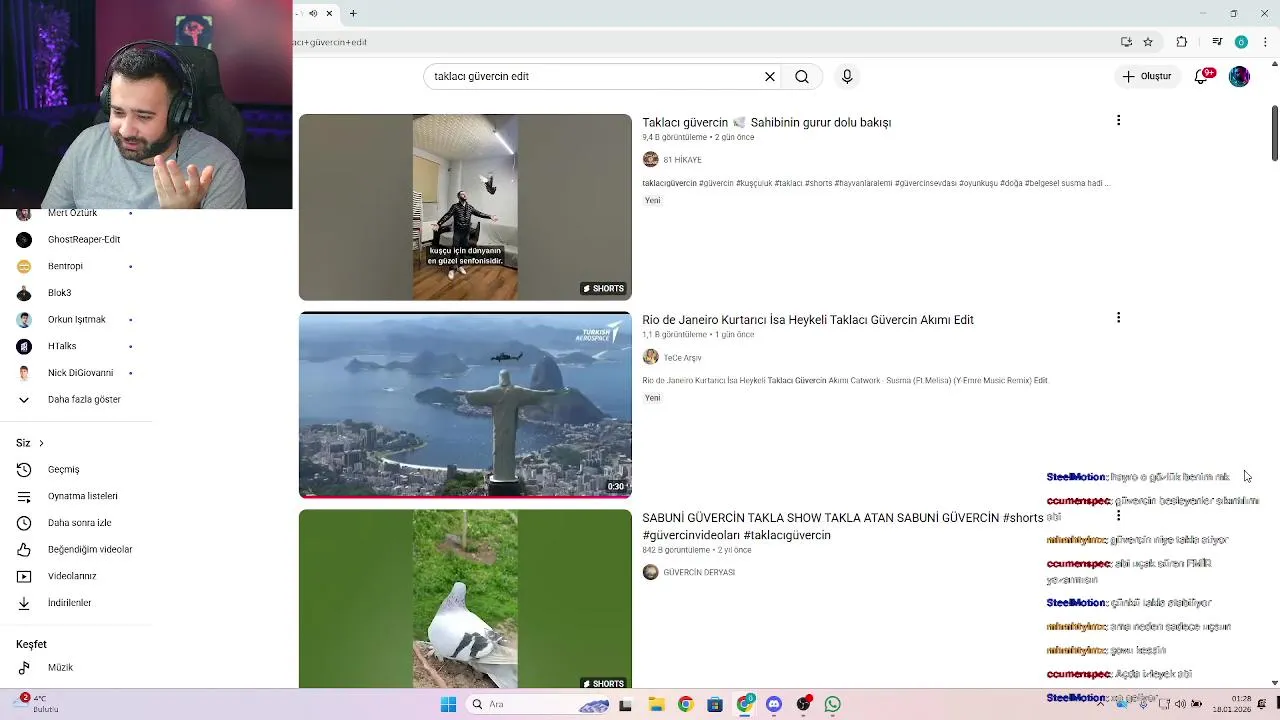Viewport: 1280px width, 720px height.
Task: Click the scrollbar down arrow
Action: pyautogui.click(x=1274, y=683)
